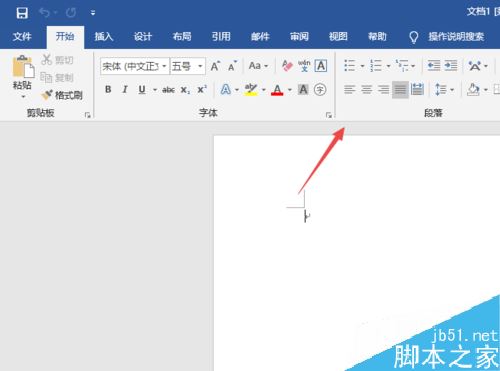
Task: Click the wén phonetic guide icon
Action: pyautogui.click(x=304, y=66)
